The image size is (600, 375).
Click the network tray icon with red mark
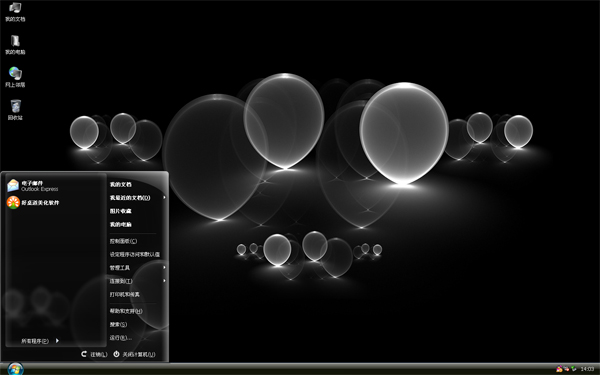(566, 368)
